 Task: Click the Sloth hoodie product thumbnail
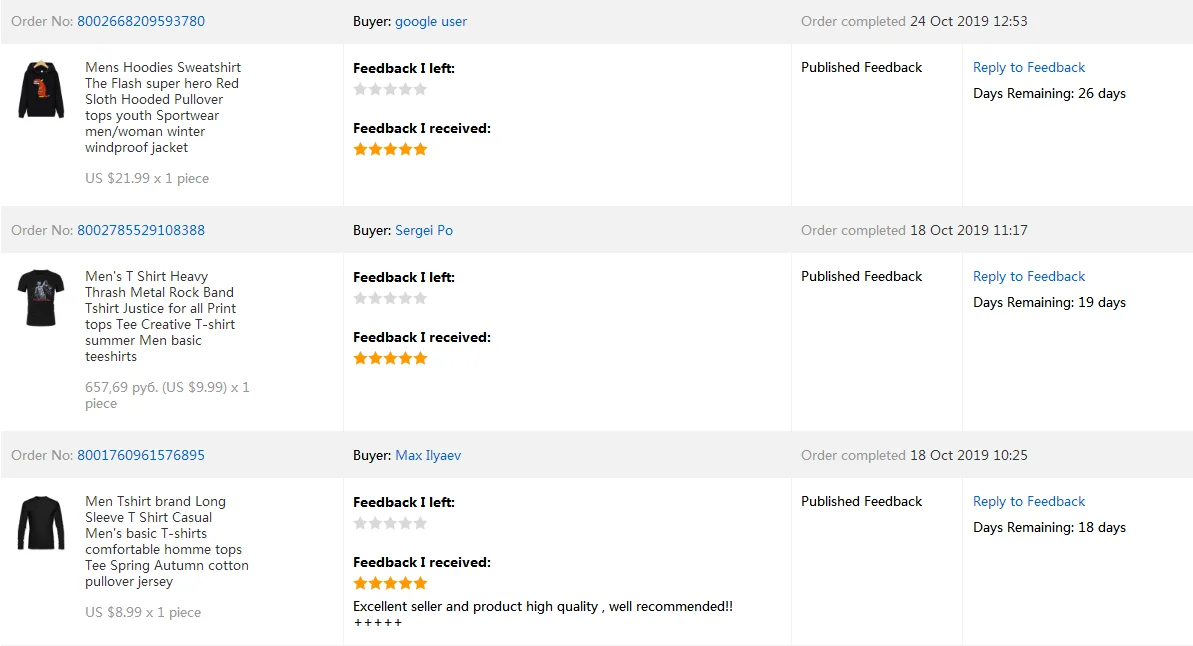pyautogui.click(x=41, y=89)
